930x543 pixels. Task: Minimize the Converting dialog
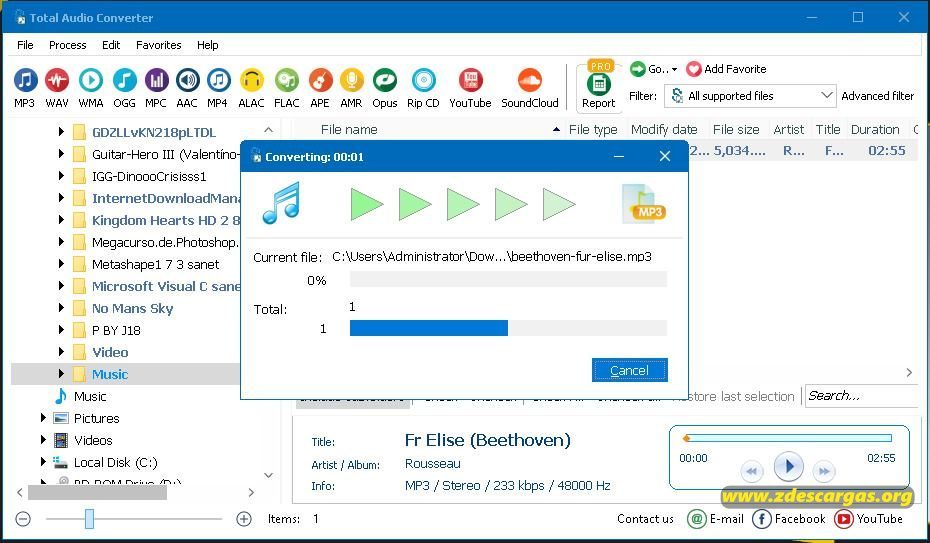pos(619,156)
